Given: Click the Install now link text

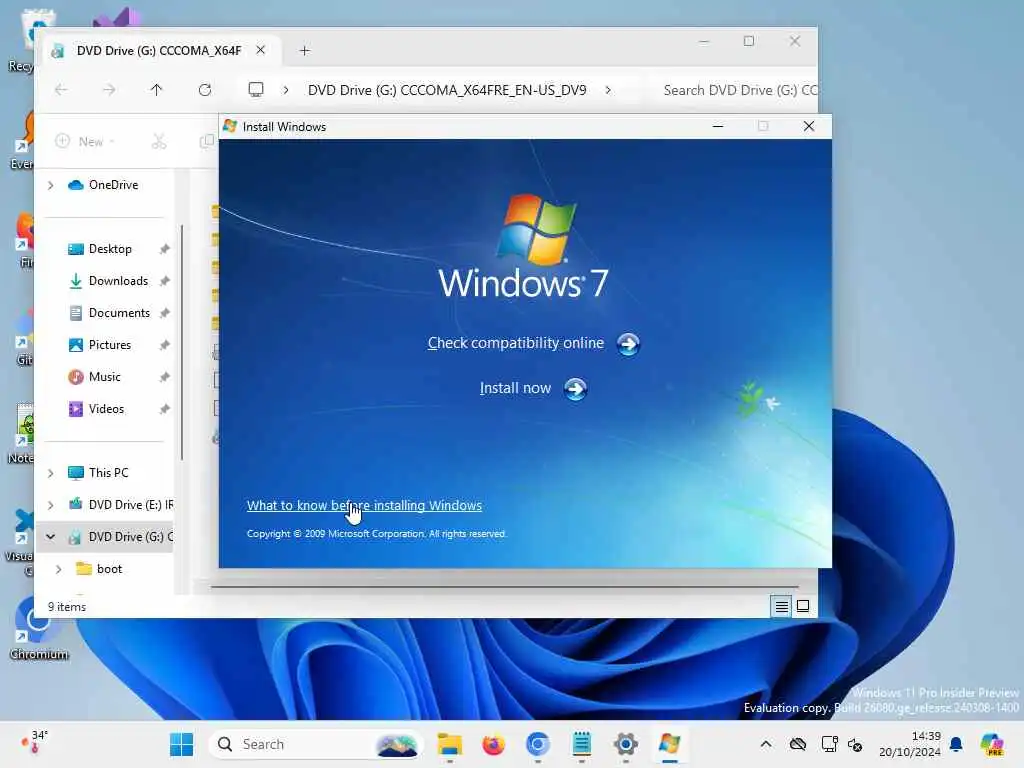Looking at the screenshot, I should point(515,388).
